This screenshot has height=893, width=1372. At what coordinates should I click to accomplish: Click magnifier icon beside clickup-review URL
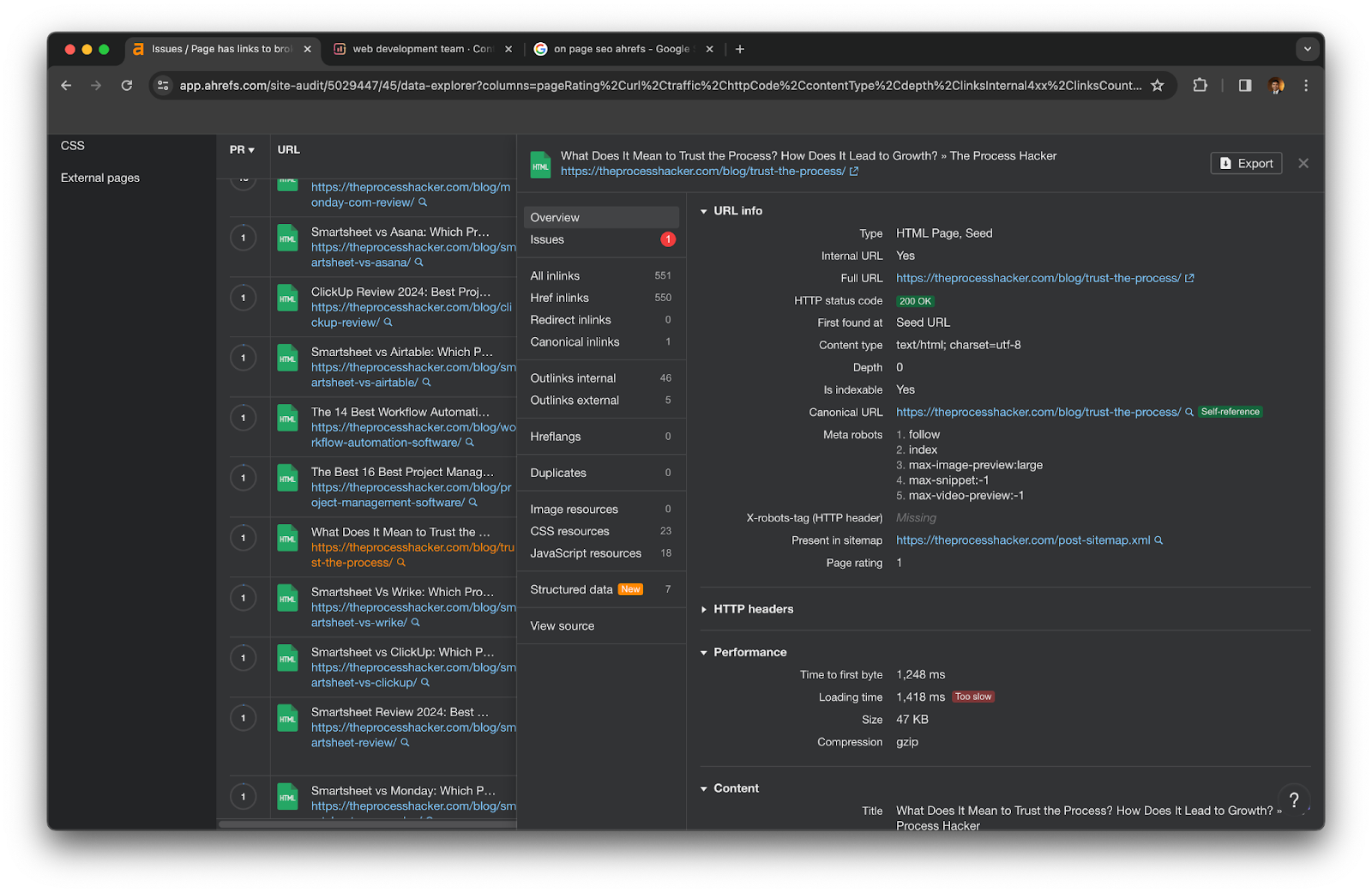coord(388,323)
